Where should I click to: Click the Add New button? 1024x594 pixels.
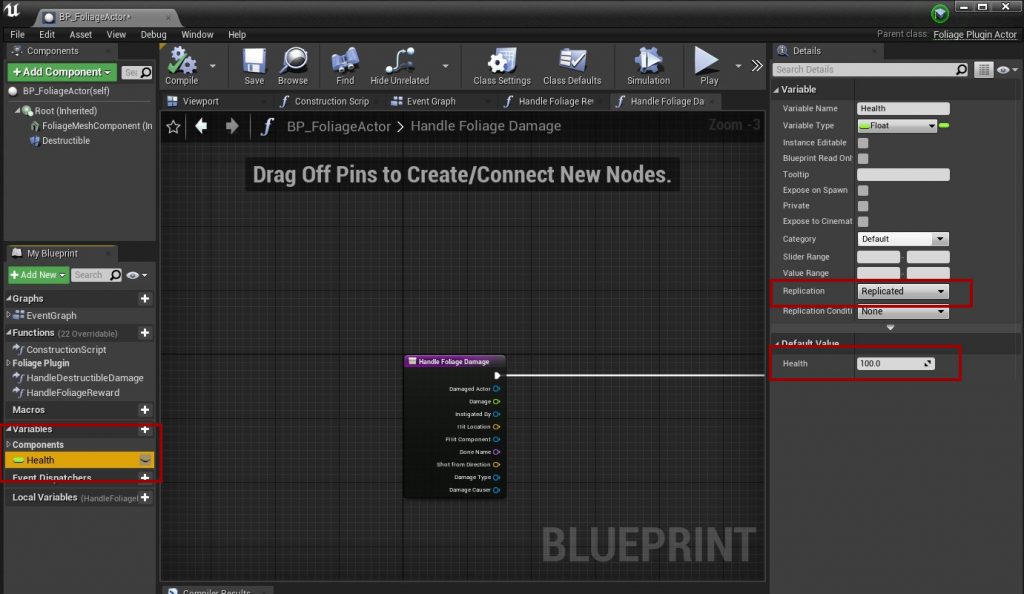point(38,275)
